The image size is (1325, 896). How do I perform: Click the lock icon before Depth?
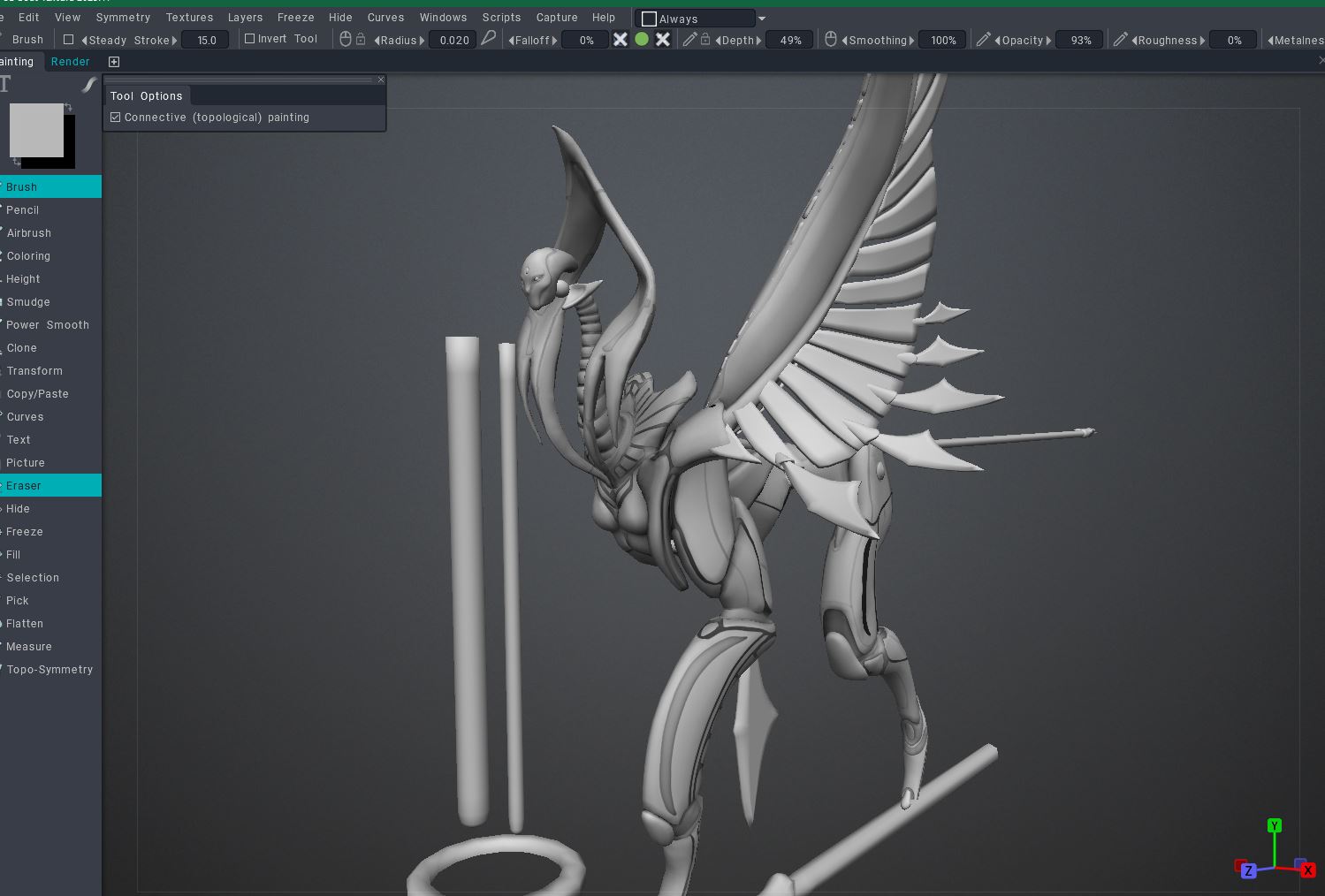click(x=705, y=39)
